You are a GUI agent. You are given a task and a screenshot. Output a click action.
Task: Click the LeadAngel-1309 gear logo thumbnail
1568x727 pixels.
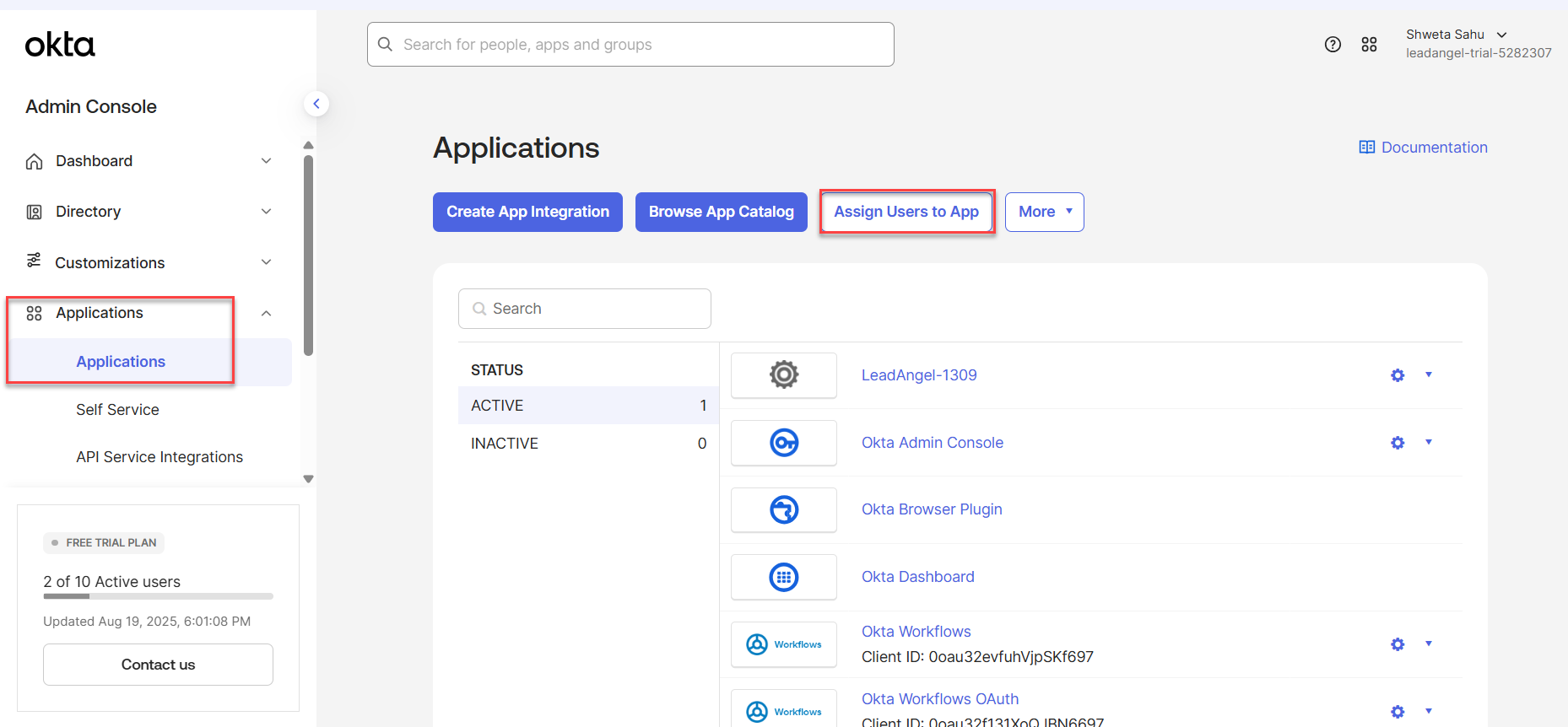click(784, 374)
